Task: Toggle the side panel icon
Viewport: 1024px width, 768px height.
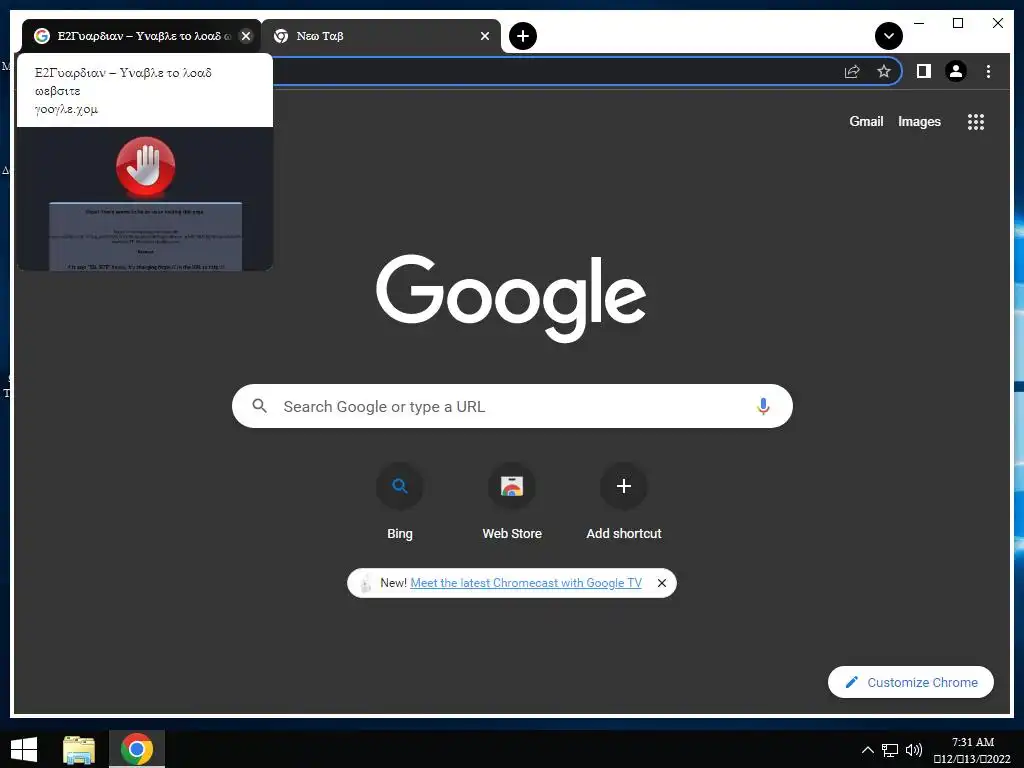Action: pyautogui.click(x=923, y=71)
